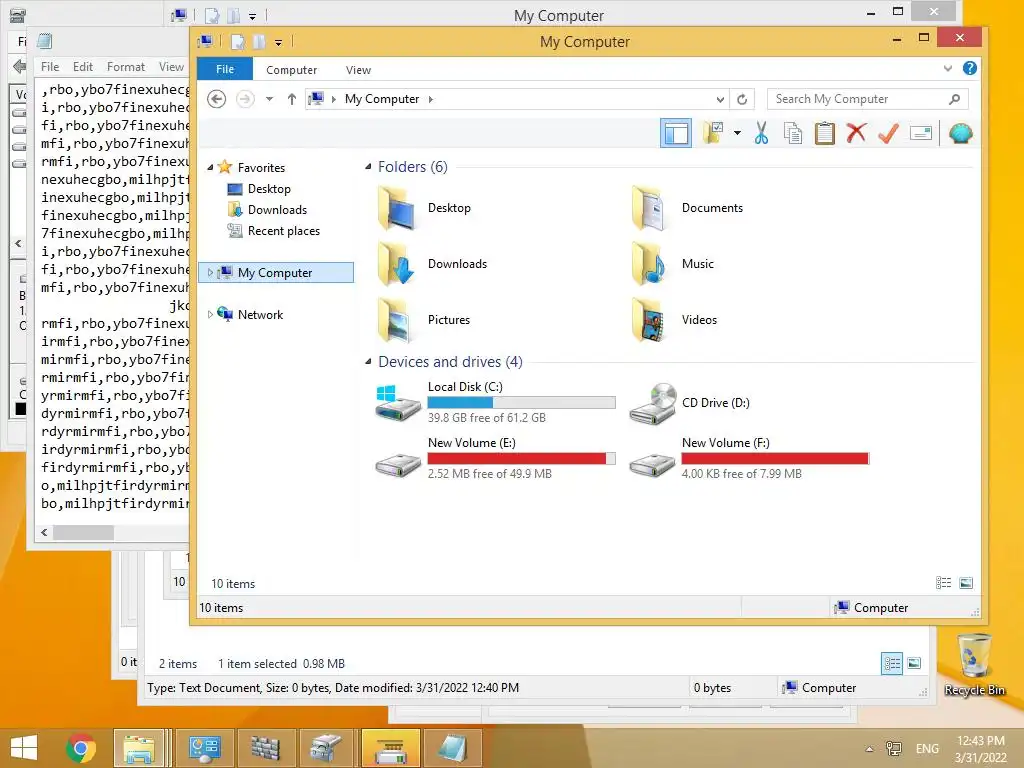The image size is (1024, 768).
Task: Click the Search My Computer field
Action: point(867,99)
